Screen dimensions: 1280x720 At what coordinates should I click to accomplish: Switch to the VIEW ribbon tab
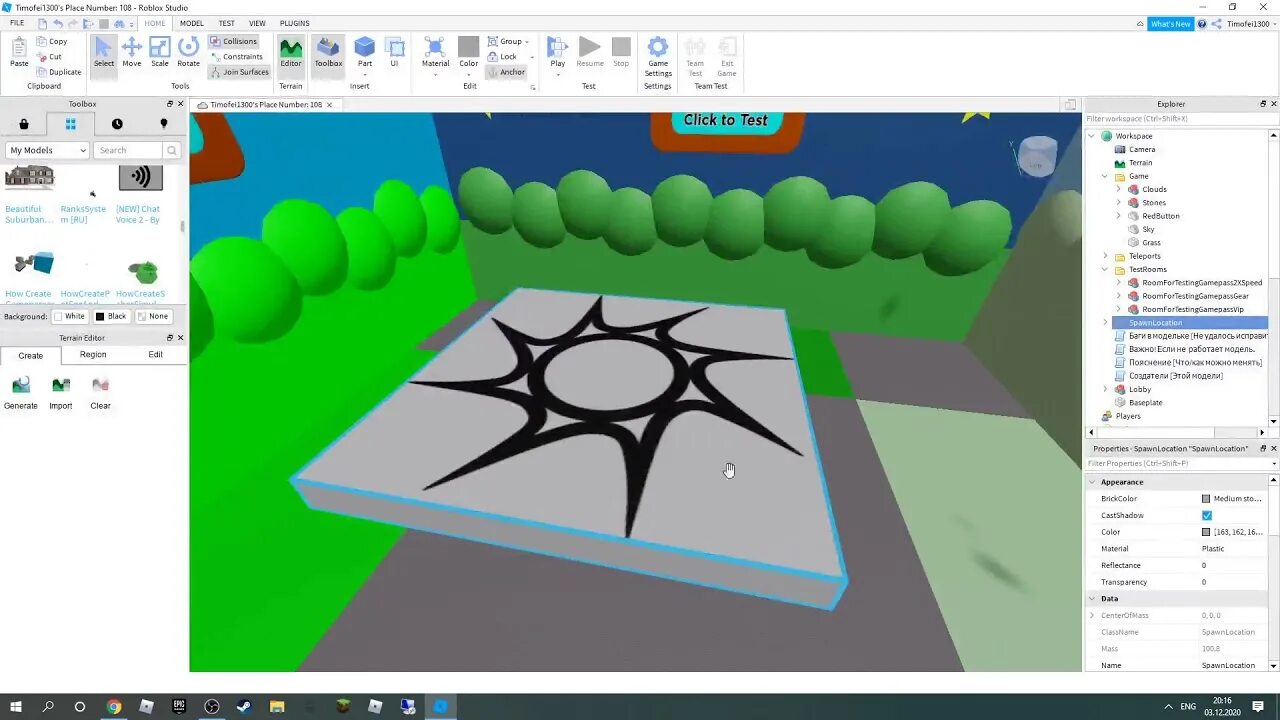pos(257,23)
